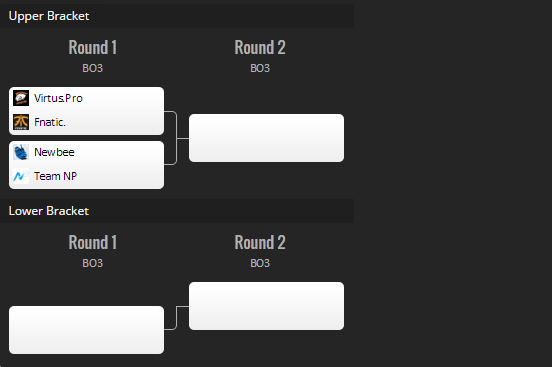Click BO3 label under Lower Round 2
The width and height of the screenshot is (552, 367).
click(x=260, y=263)
